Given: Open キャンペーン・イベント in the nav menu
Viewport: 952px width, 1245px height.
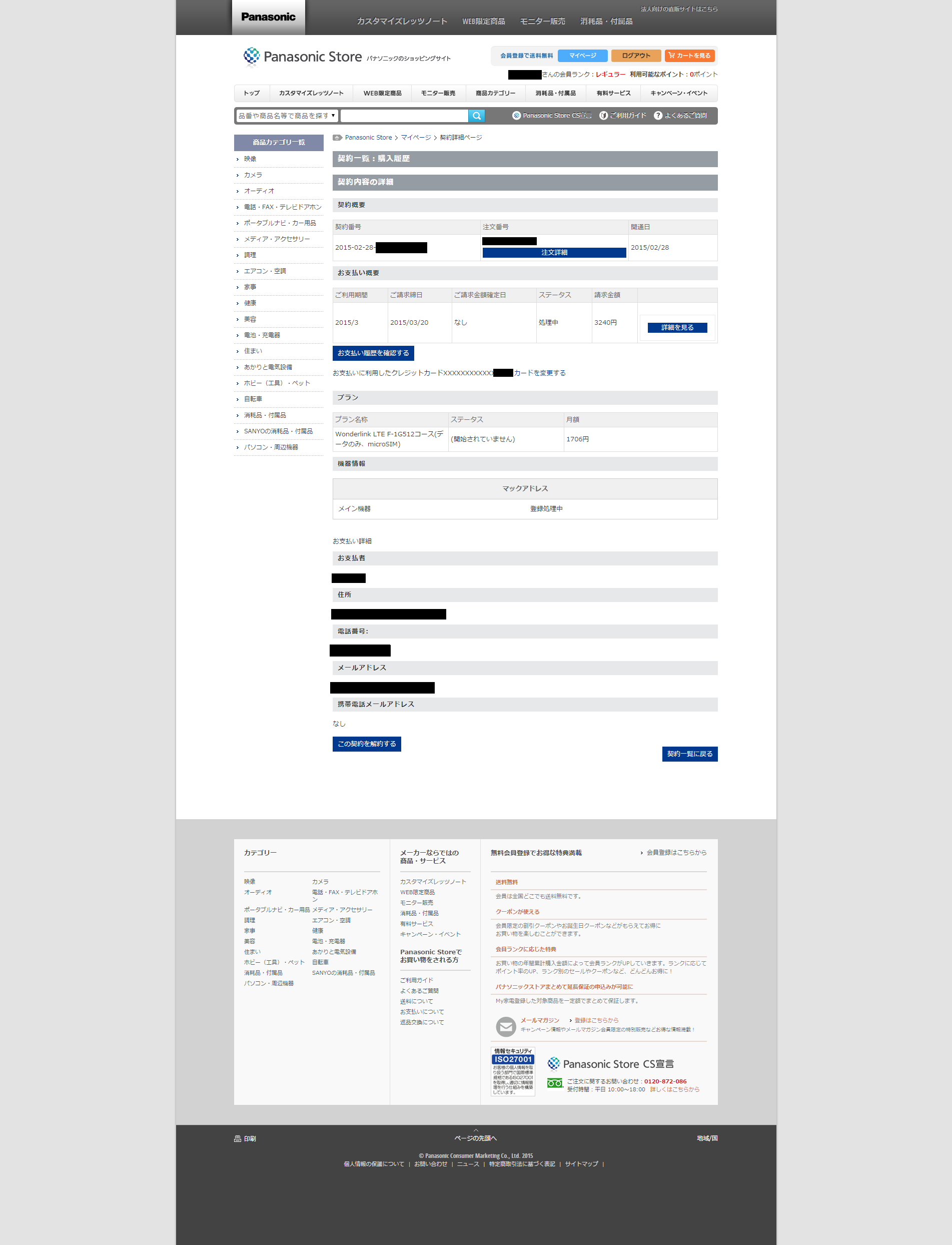Looking at the screenshot, I should pos(679,93).
